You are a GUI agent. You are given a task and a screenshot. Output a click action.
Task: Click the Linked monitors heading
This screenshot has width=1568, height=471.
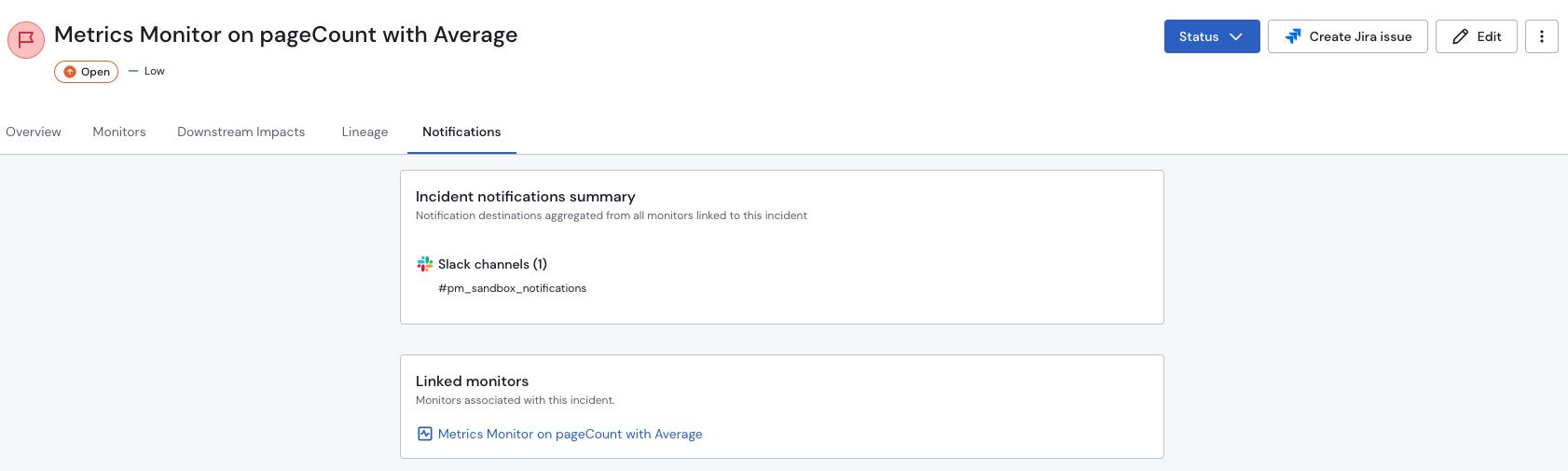(472, 381)
